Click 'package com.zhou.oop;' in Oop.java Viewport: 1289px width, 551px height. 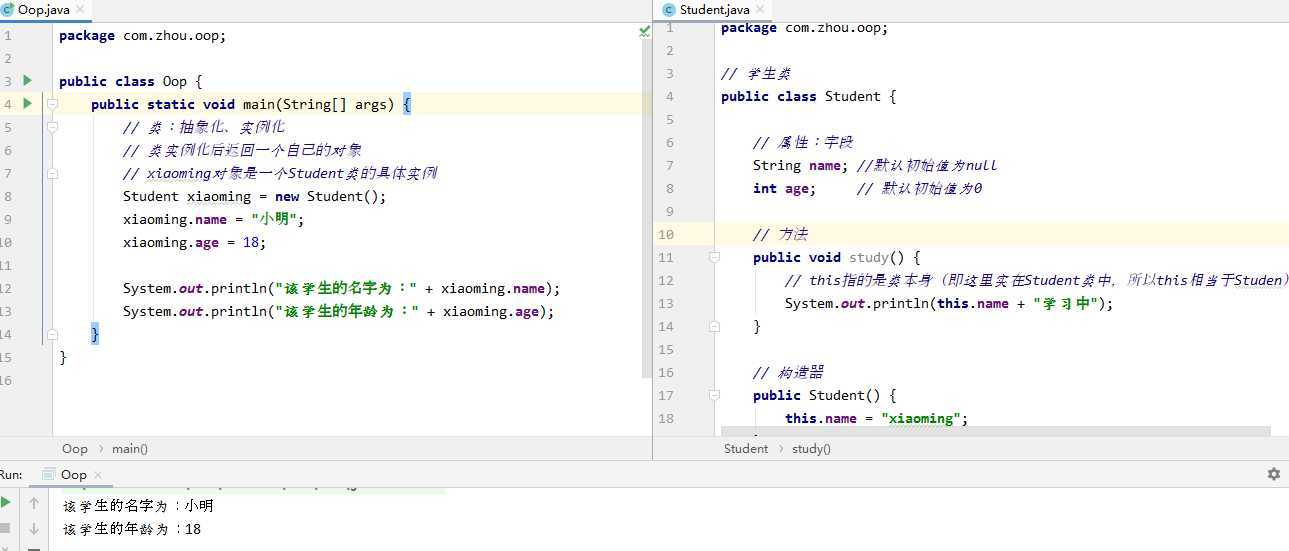(143, 35)
